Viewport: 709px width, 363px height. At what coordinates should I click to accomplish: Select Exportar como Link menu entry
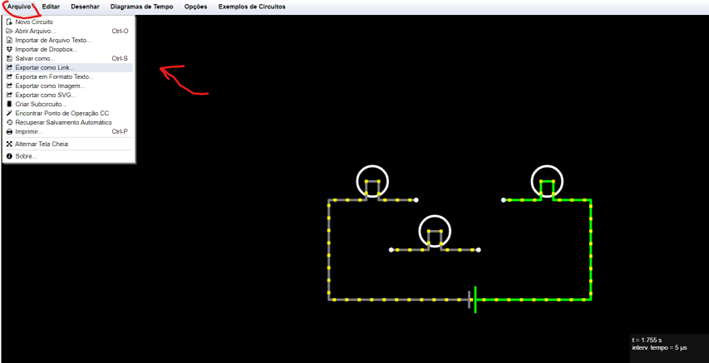68,68
